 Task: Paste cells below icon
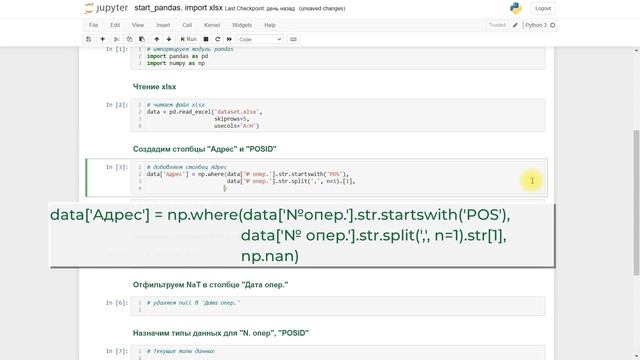click(x=142, y=39)
